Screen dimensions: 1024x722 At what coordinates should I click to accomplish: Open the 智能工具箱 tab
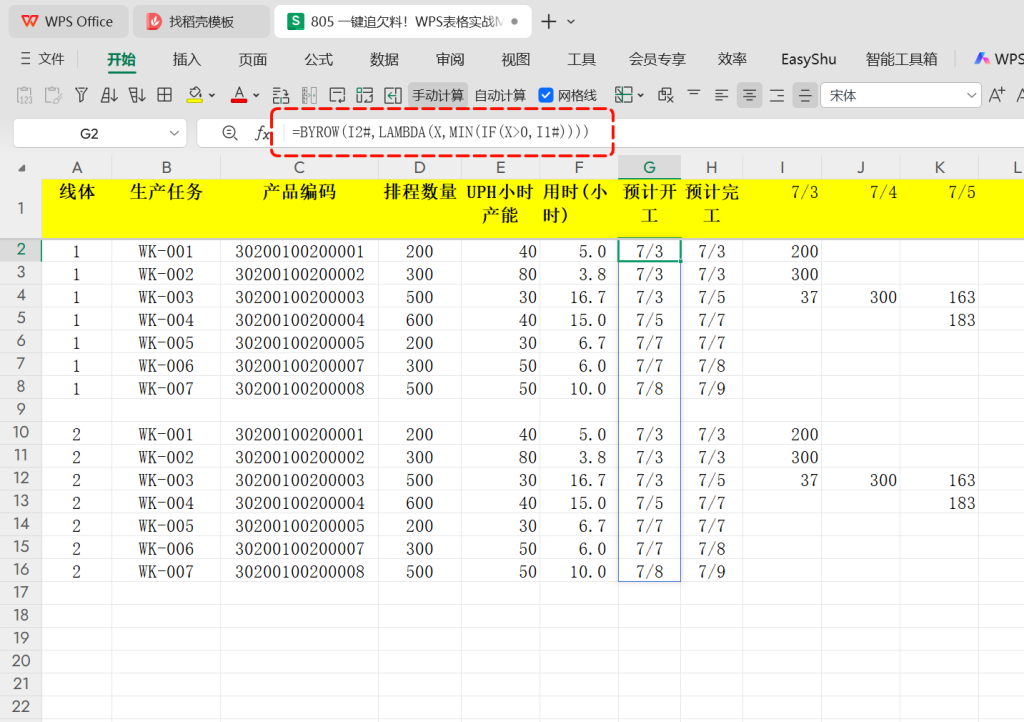click(x=901, y=59)
